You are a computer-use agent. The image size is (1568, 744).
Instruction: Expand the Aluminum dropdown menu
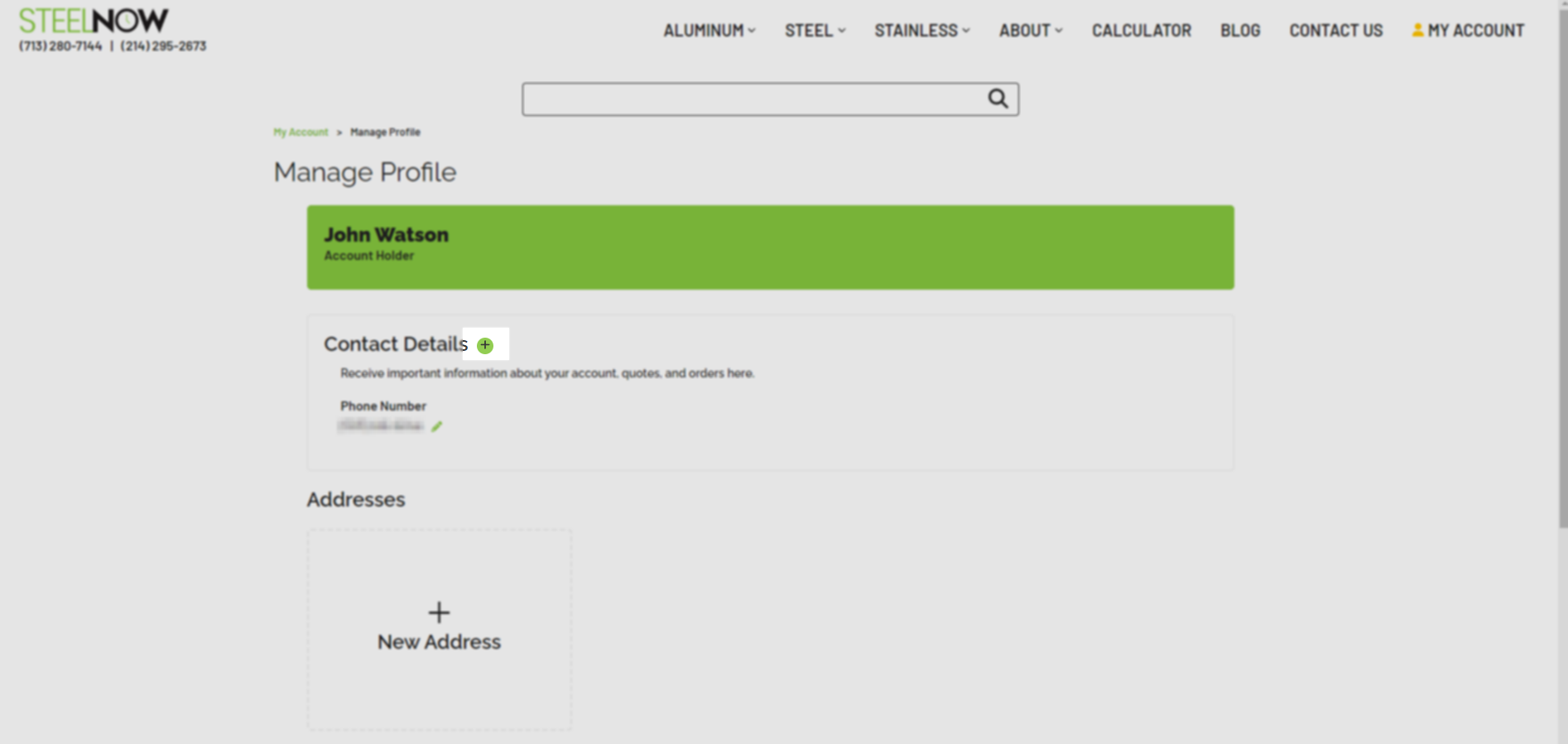click(x=709, y=31)
